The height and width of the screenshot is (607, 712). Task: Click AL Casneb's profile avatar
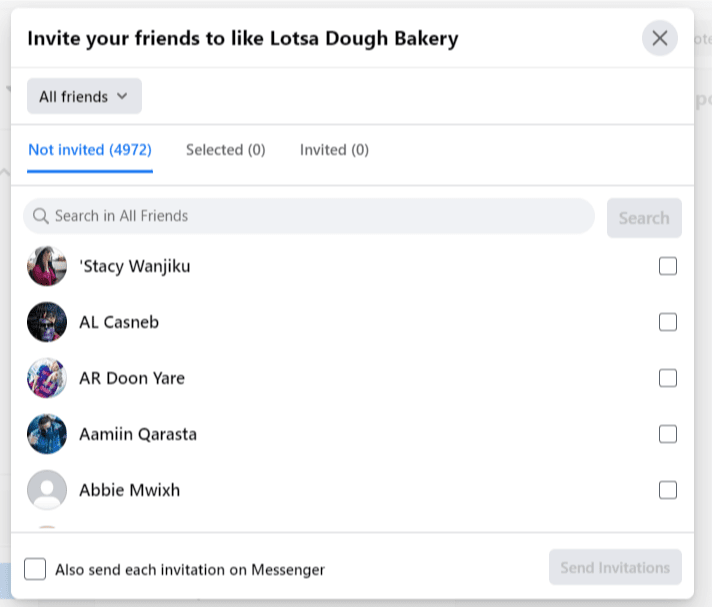(47, 322)
